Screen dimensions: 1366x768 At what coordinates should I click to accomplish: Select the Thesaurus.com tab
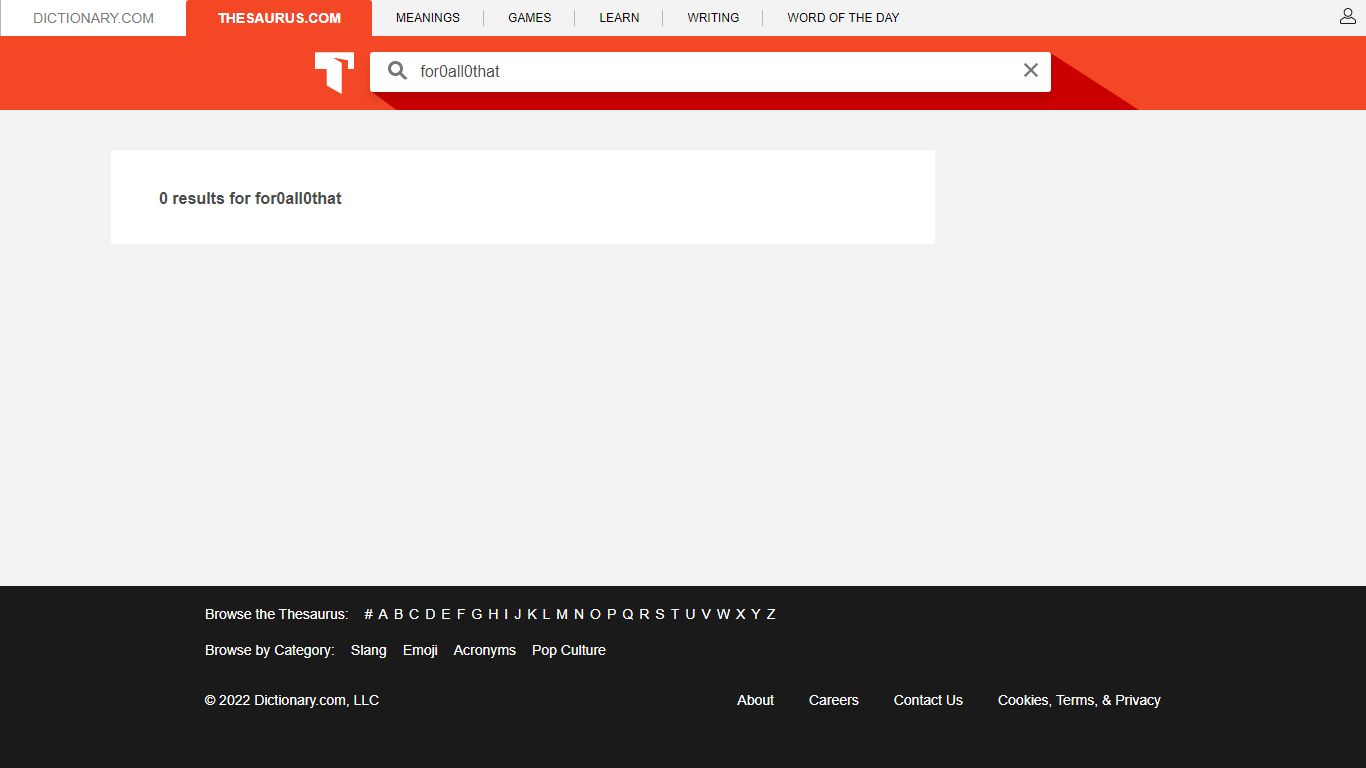(279, 18)
